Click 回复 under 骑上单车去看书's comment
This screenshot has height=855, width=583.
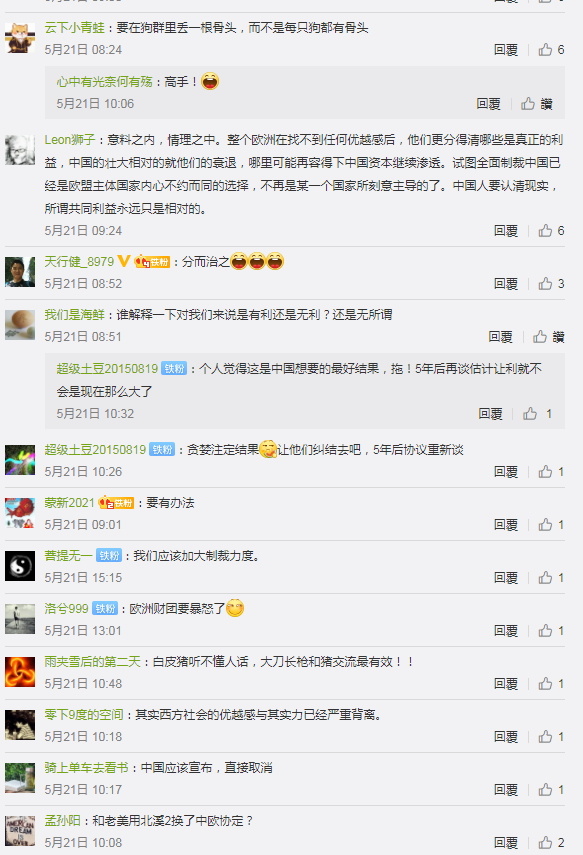click(506, 790)
